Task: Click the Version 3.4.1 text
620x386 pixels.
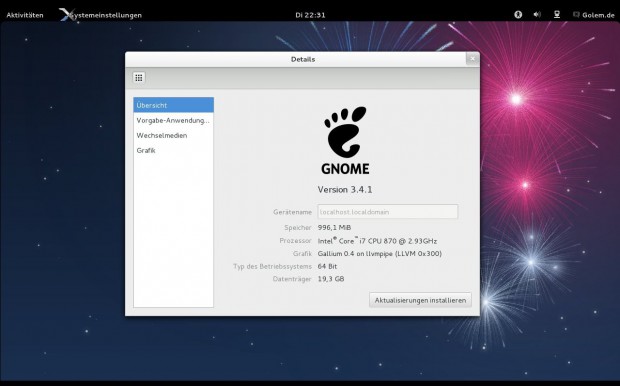Action: coord(345,189)
